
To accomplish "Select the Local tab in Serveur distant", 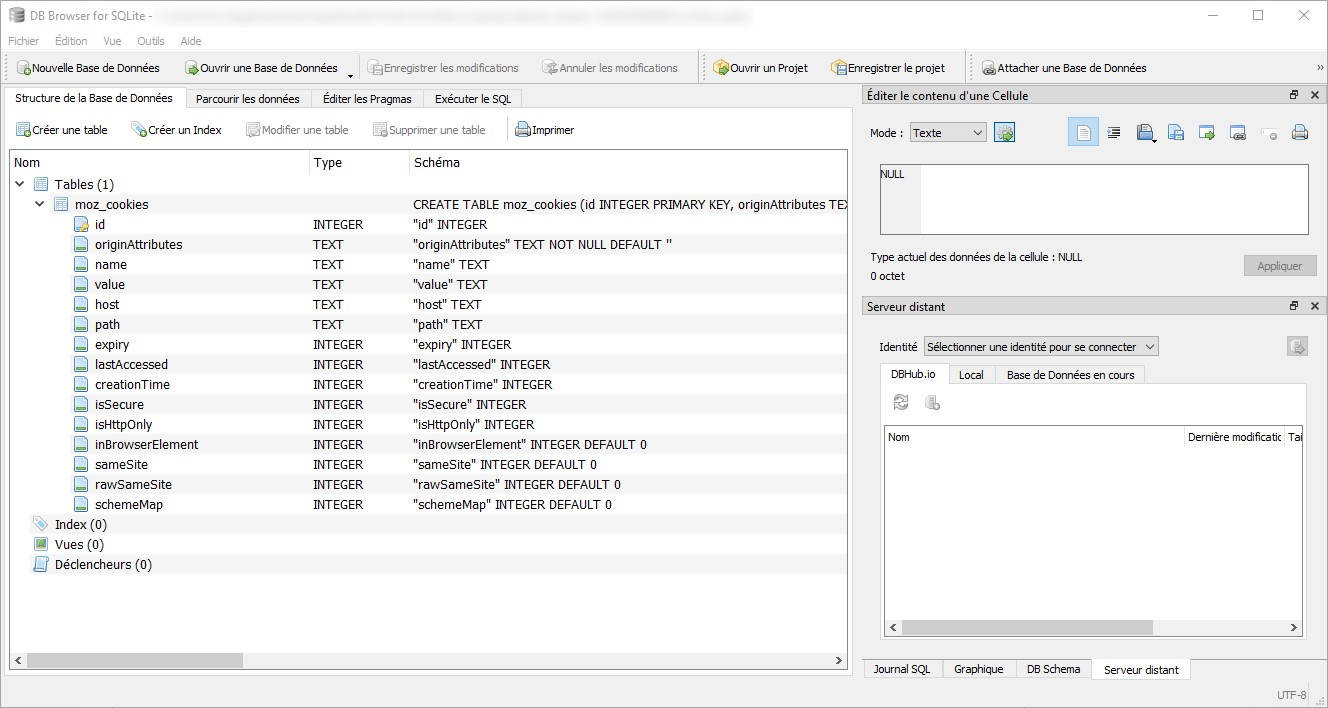I will [970, 375].
